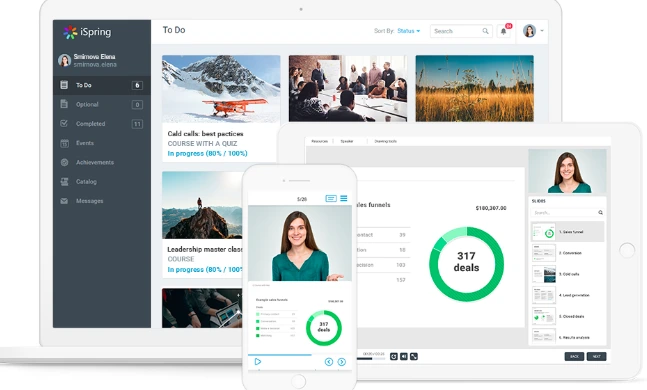Select To Do in the sidebar menu
Image resolution: width=647 pixels, height=390 pixels.
click(102, 85)
